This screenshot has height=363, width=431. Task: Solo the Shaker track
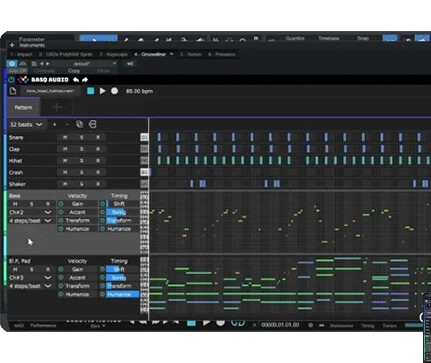[81, 184]
